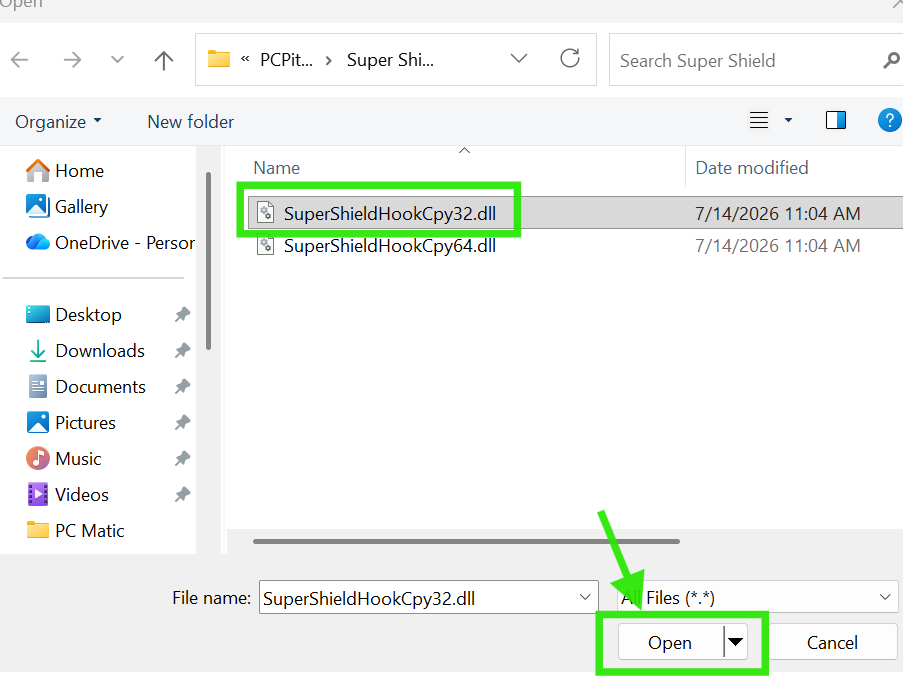Go back with the left arrow
The image size is (903, 676).
(x=20, y=59)
